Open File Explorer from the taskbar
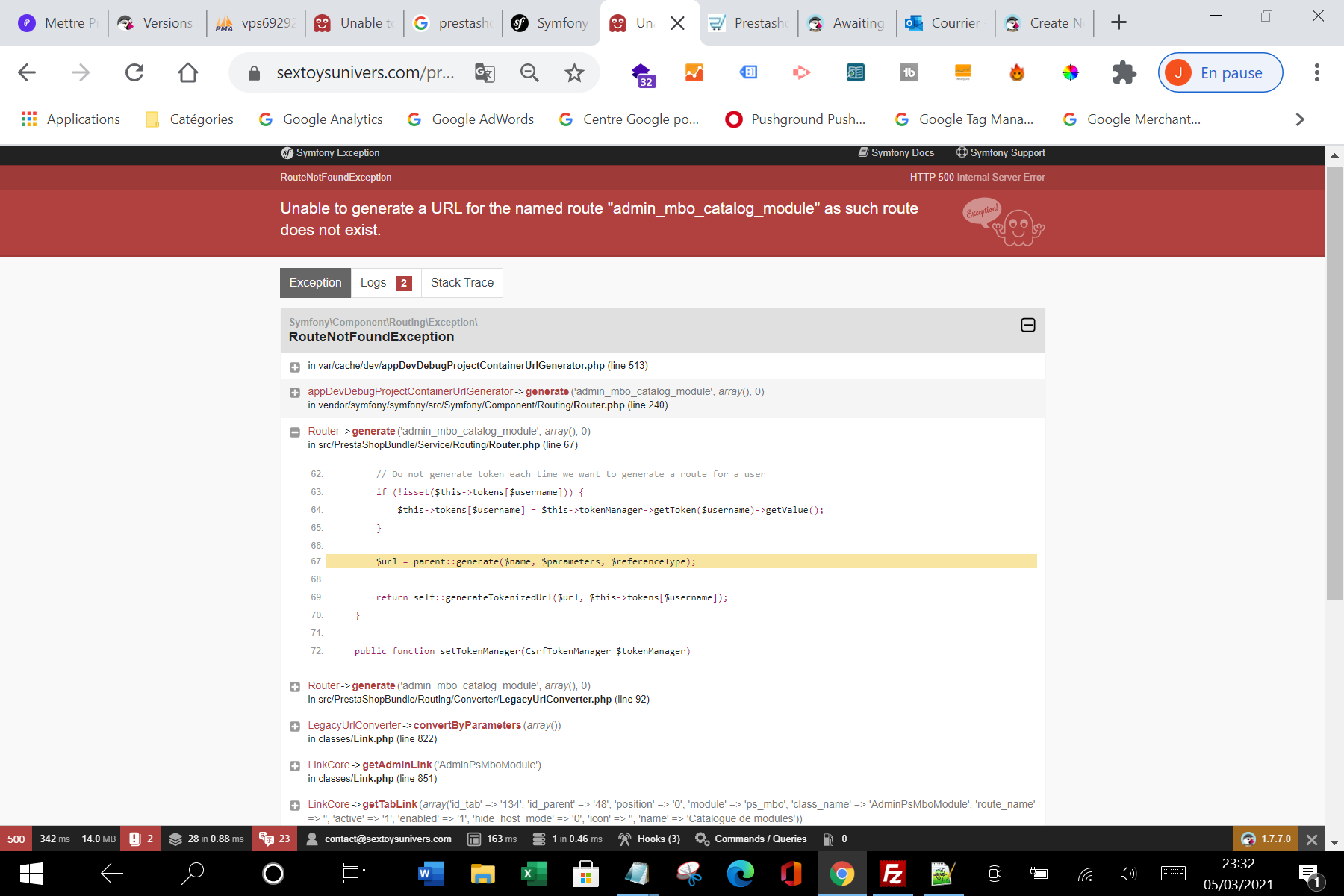The height and width of the screenshot is (896, 1344). tap(482, 874)
